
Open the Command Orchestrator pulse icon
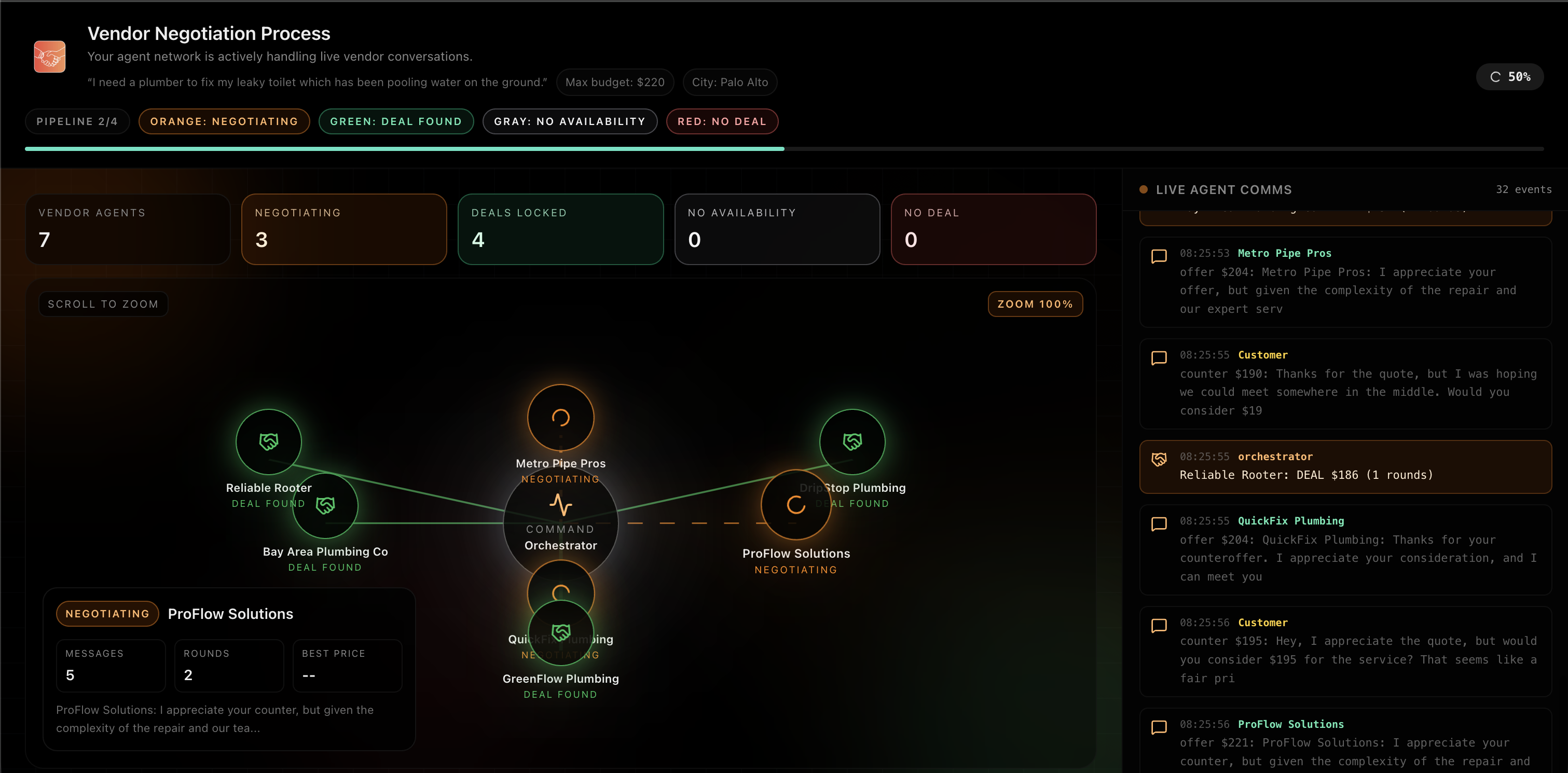[x=560, y=505]
